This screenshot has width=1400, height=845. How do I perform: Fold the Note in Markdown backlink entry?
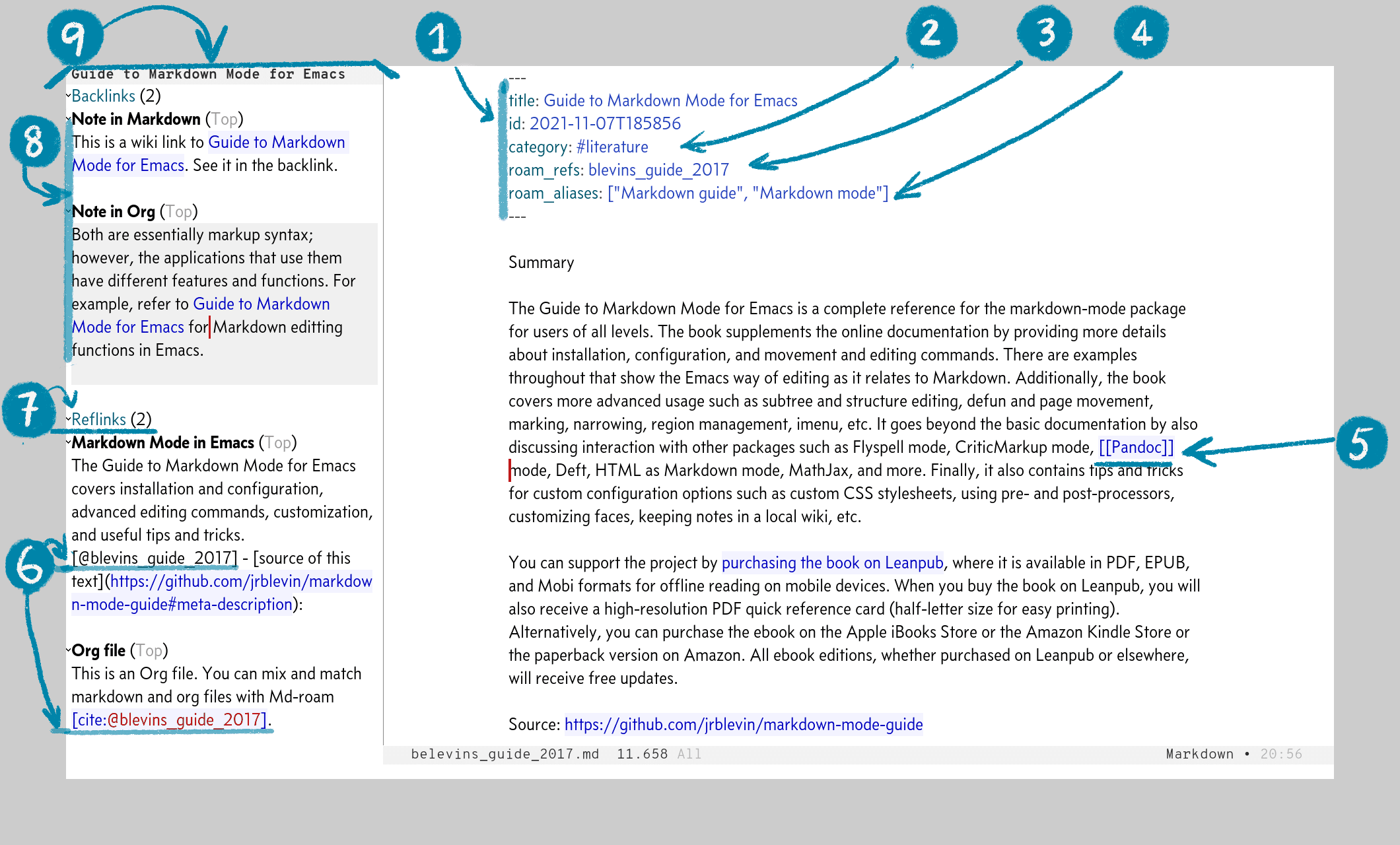(68, 119)
